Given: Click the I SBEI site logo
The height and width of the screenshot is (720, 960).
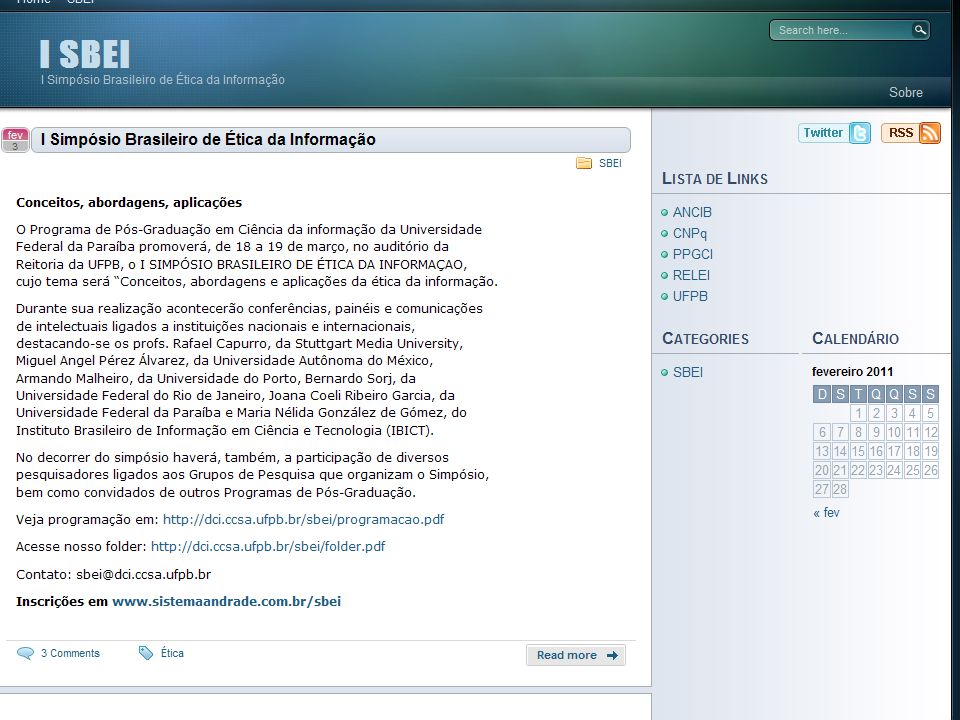Looking at the screenshot, I should (x=85, y=54).
